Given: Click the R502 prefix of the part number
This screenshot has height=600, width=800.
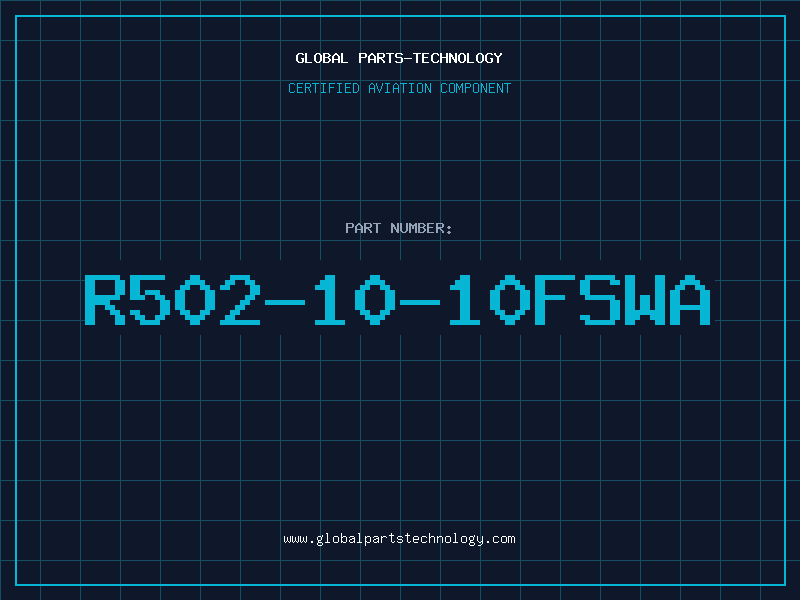Looking at the screenshot, I should [x=173, y=299].
